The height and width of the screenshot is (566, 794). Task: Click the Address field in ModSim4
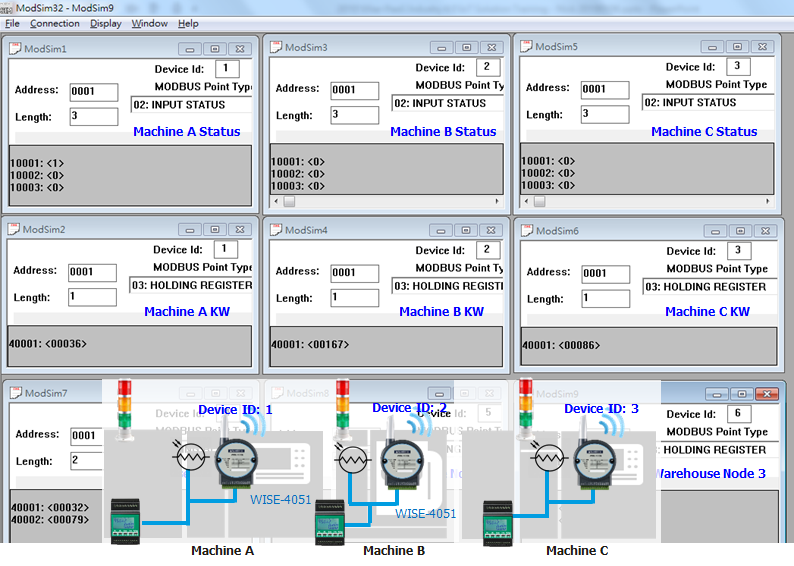click(x=354, y=273)
